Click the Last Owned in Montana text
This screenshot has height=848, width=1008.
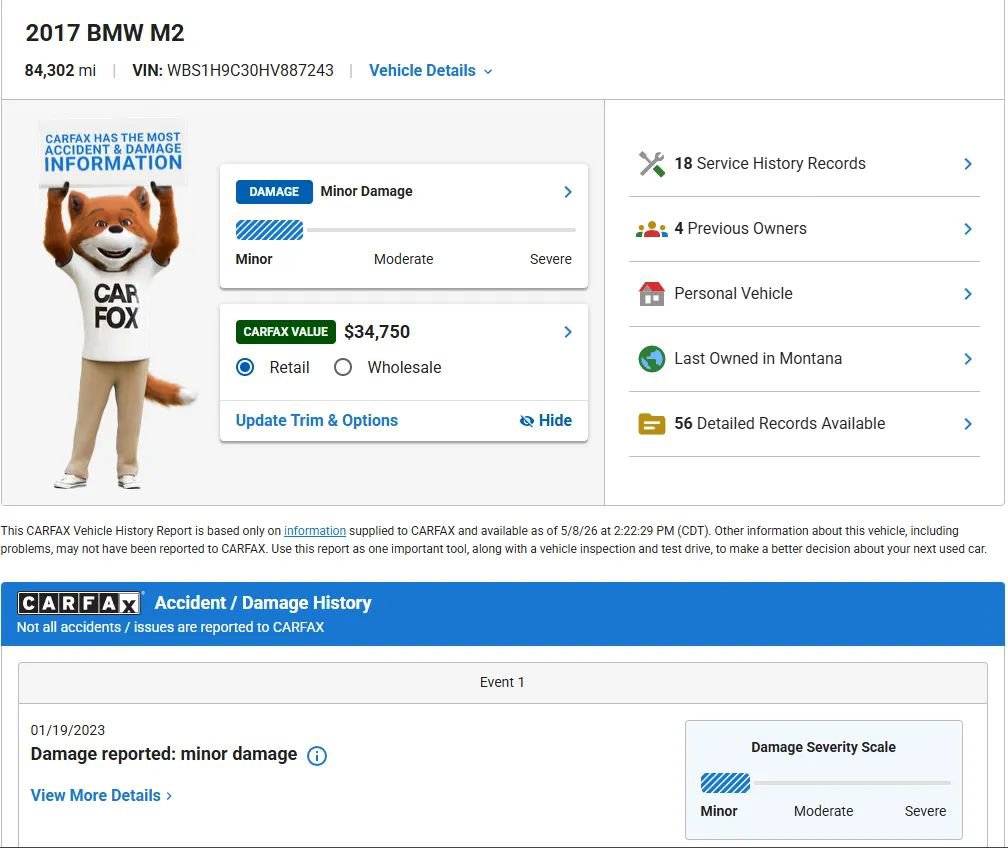[758, 359]
